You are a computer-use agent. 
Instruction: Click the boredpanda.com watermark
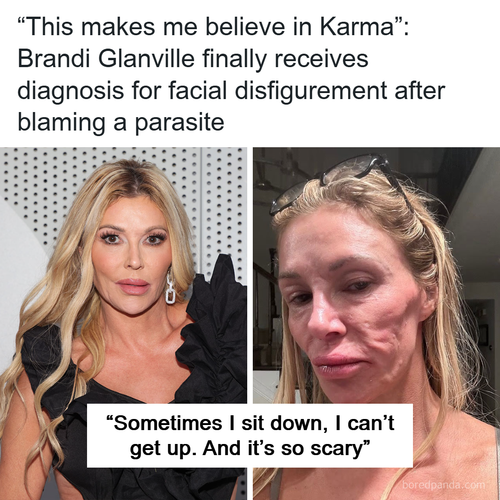point(444,484)
